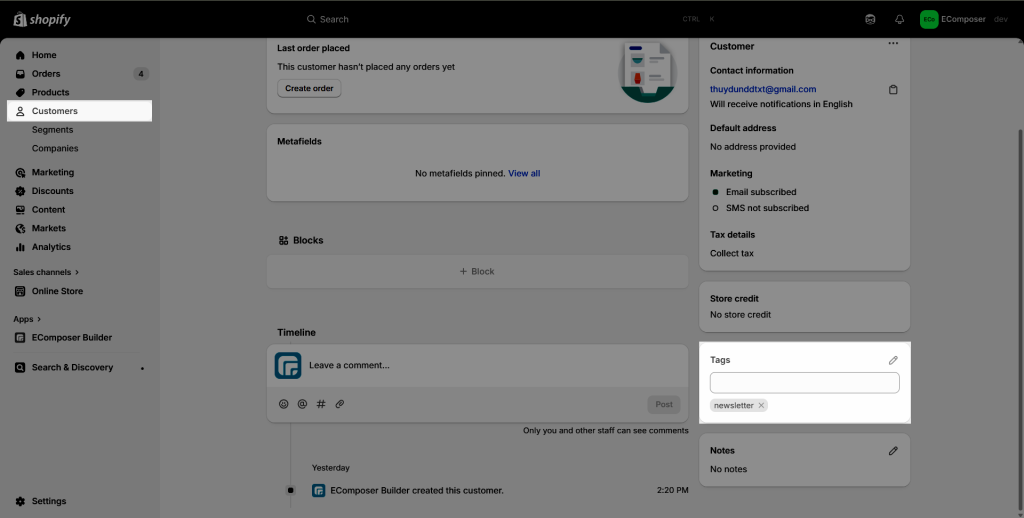
Task: Open Settings at sidebar bottom
Action: [x=48, y=501]
